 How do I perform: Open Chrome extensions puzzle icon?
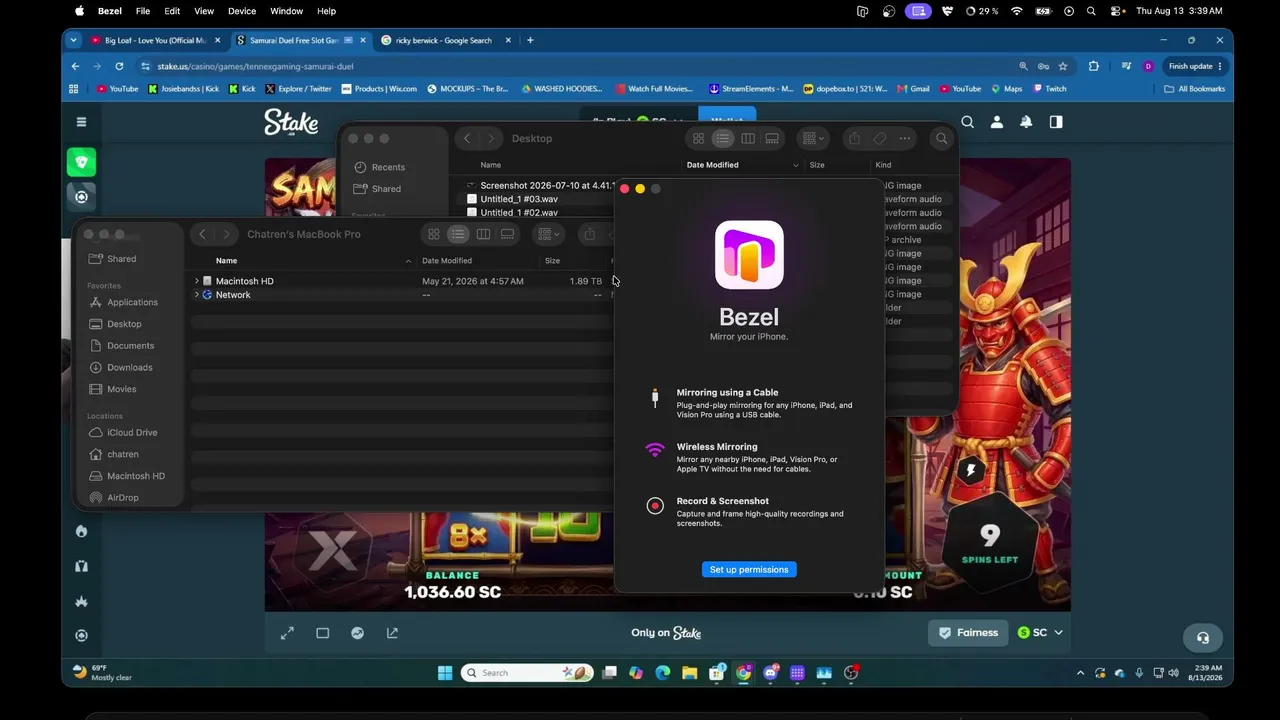[x=1093, y=66]
